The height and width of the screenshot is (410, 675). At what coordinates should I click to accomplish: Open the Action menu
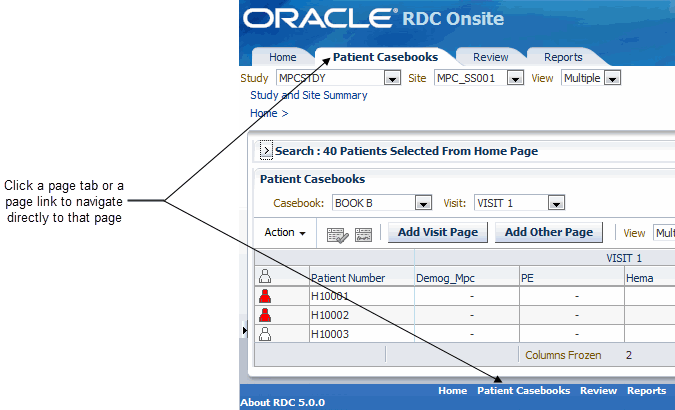pyautogui.click(x=285, y=233)
